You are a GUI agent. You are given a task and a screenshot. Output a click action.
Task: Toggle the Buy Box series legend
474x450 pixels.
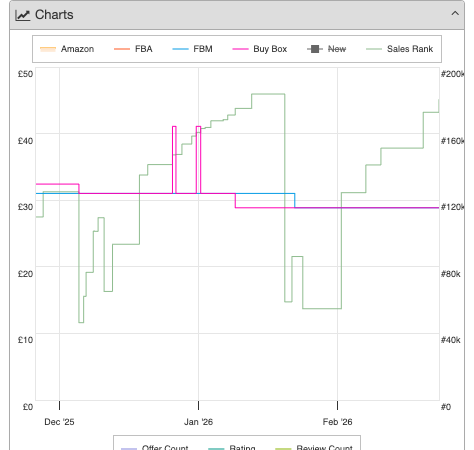tap(260, 49)
